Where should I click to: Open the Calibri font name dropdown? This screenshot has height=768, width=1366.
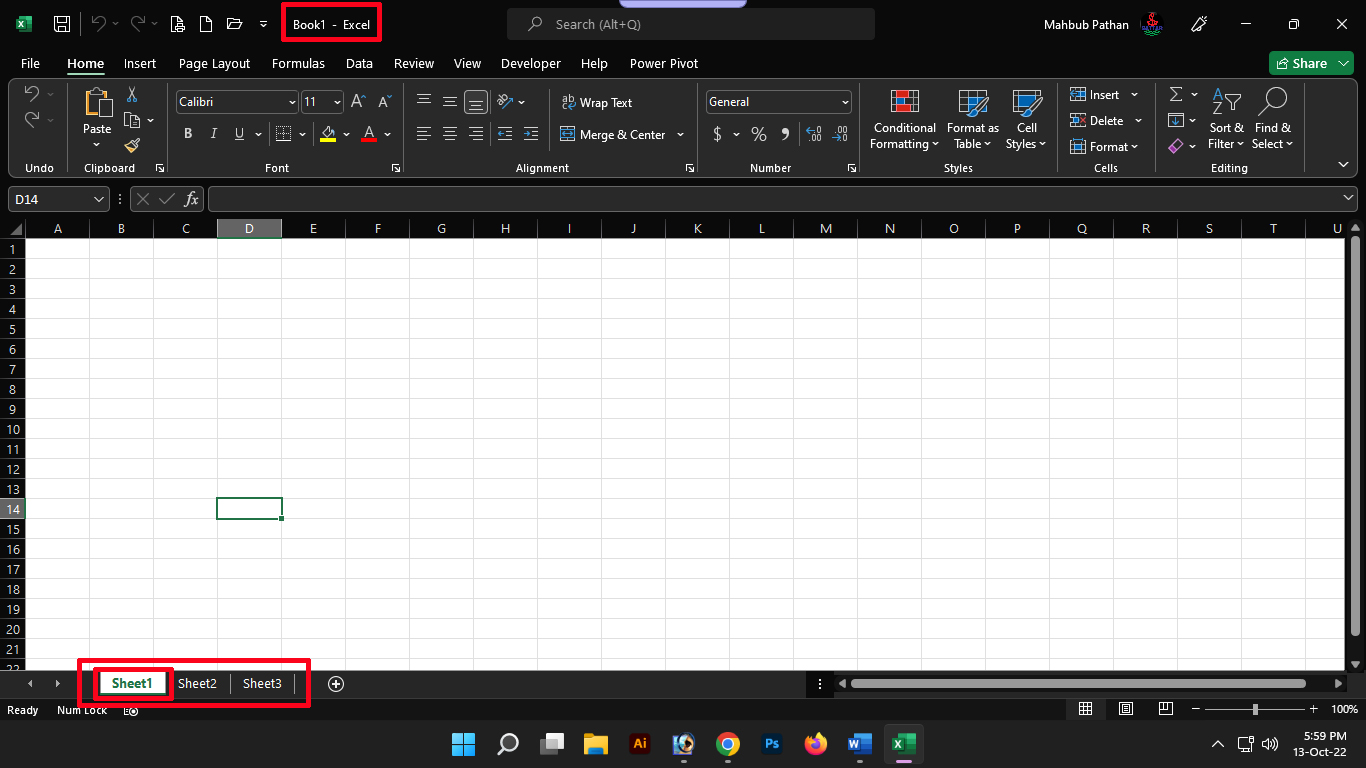(292, 102)
